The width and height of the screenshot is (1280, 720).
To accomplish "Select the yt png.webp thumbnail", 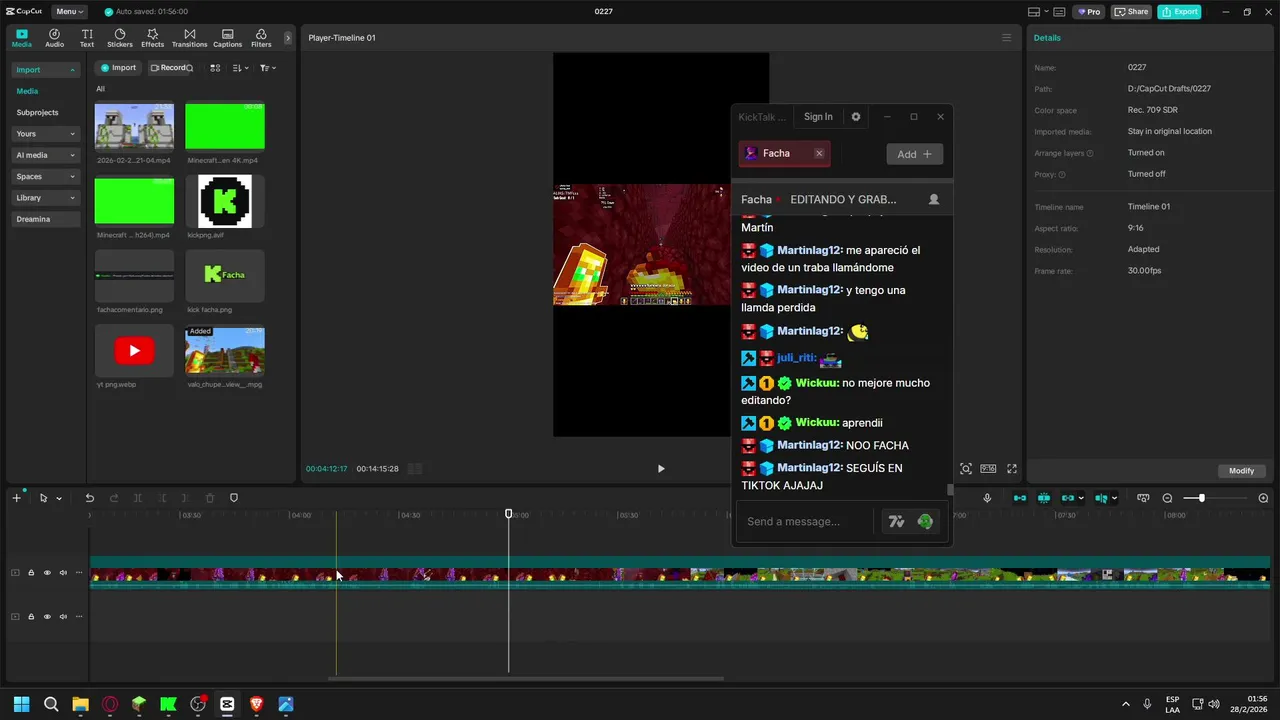I will tap(134, 351).
